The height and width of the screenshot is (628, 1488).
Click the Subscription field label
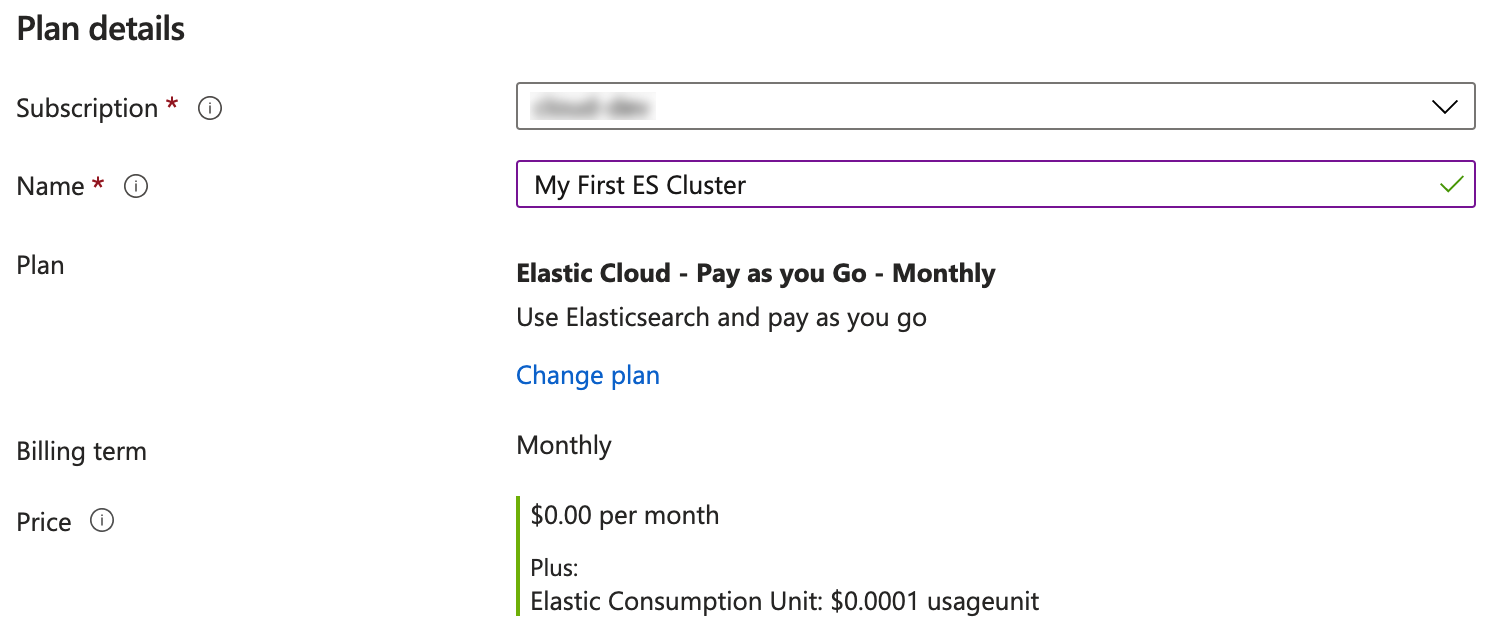pyautogui.click(x=88, y=108)
